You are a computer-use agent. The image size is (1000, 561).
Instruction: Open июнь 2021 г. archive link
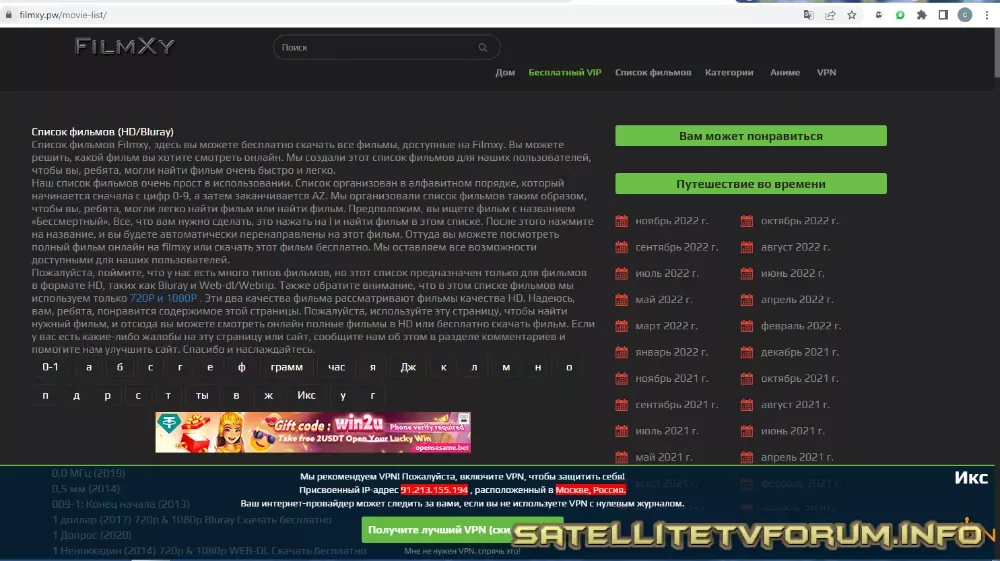(792, 430)
